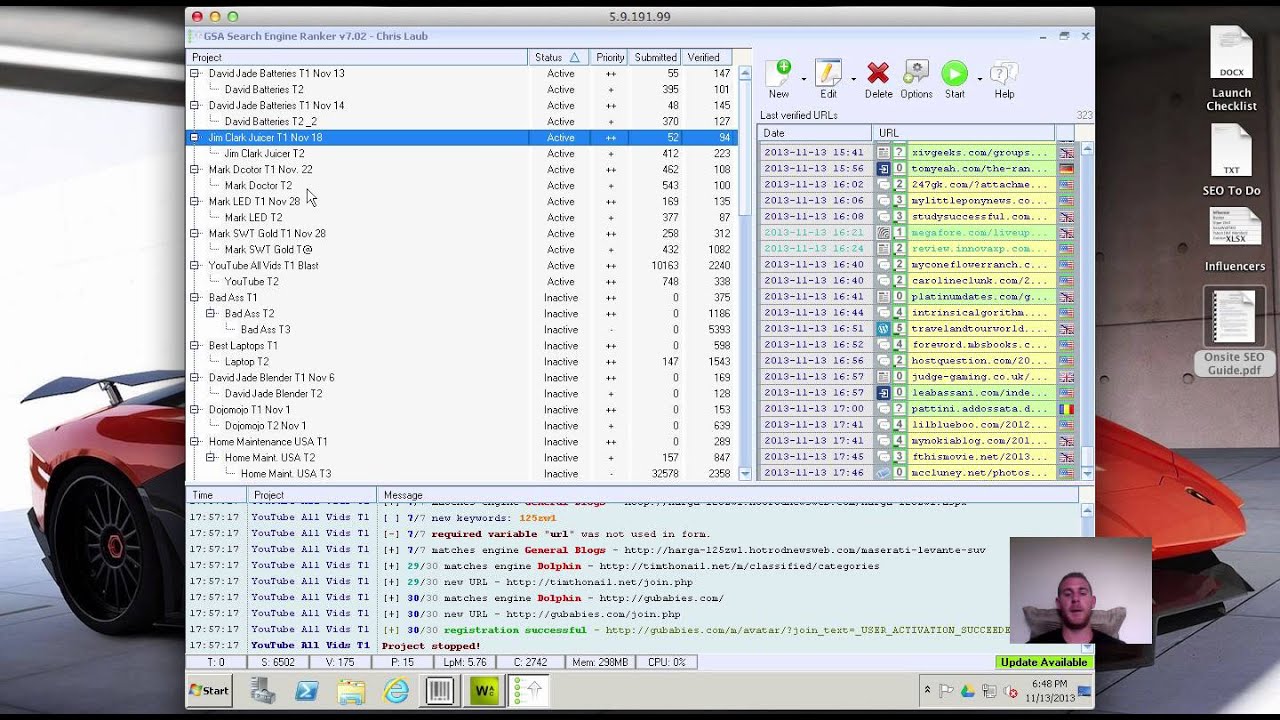
Task: Click the German flag in tomyeah.com row
Action: (x=1066, y=169)
